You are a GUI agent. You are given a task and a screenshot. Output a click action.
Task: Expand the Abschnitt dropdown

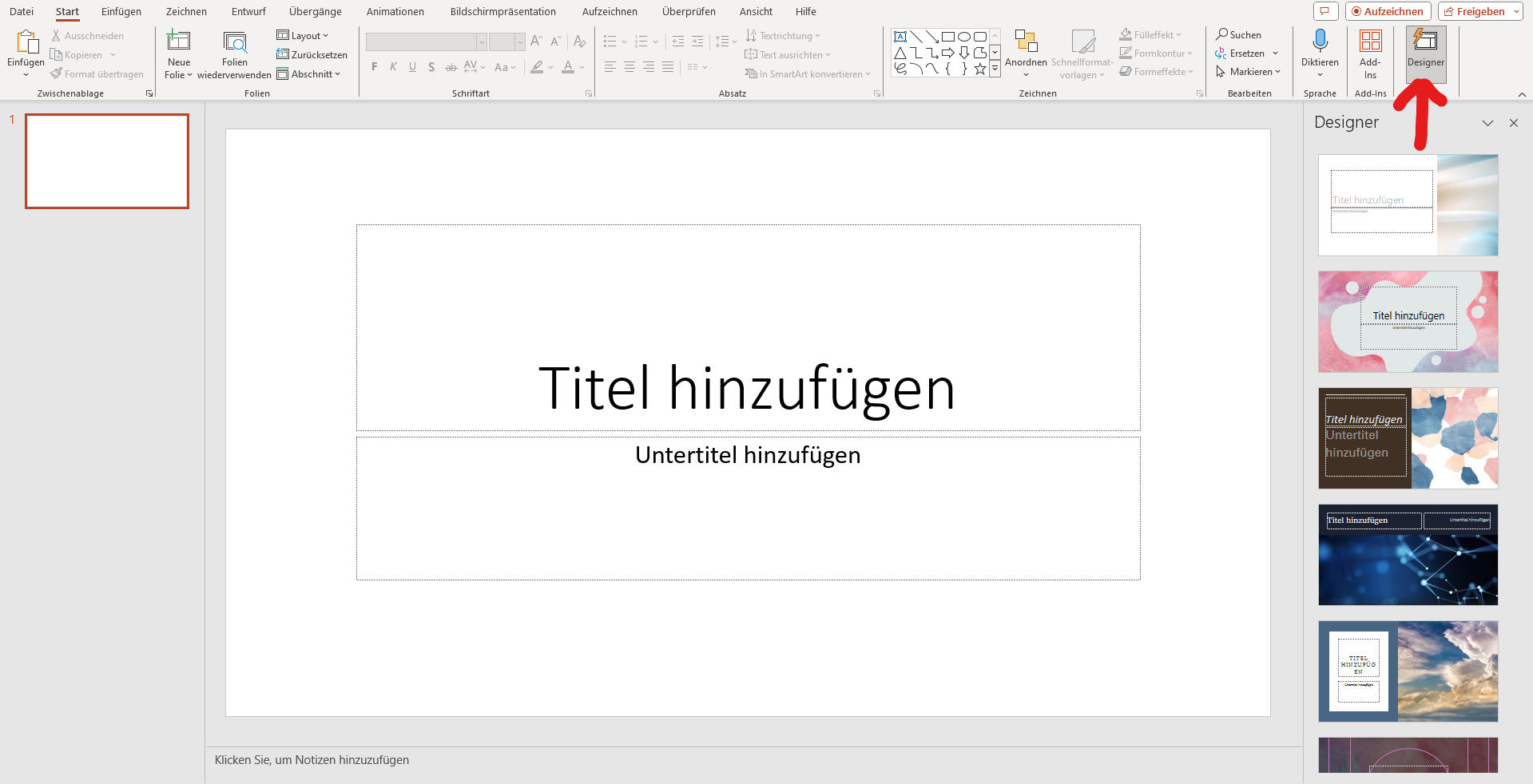pos(308,74)
